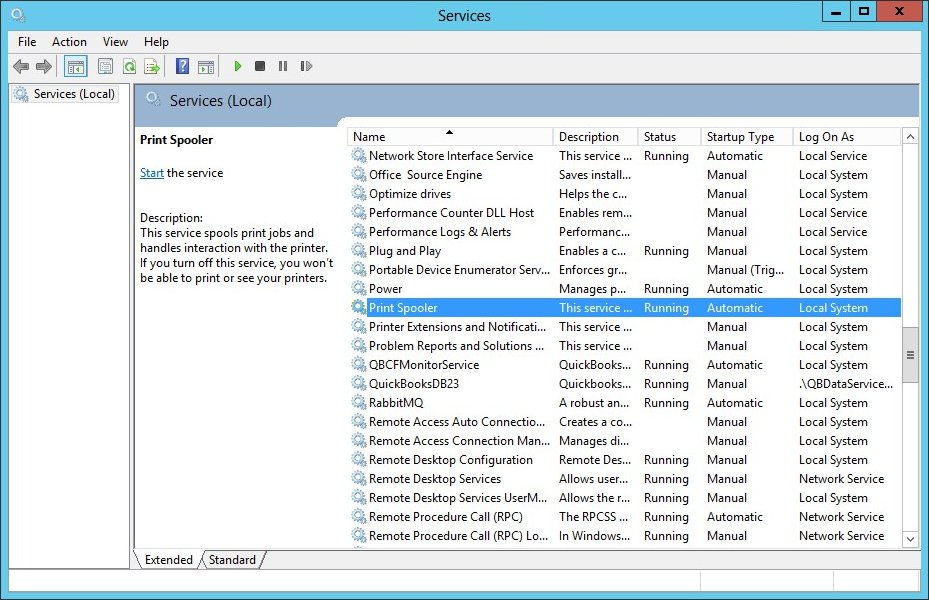Click the Export List toolbar icon

(152, 66)
